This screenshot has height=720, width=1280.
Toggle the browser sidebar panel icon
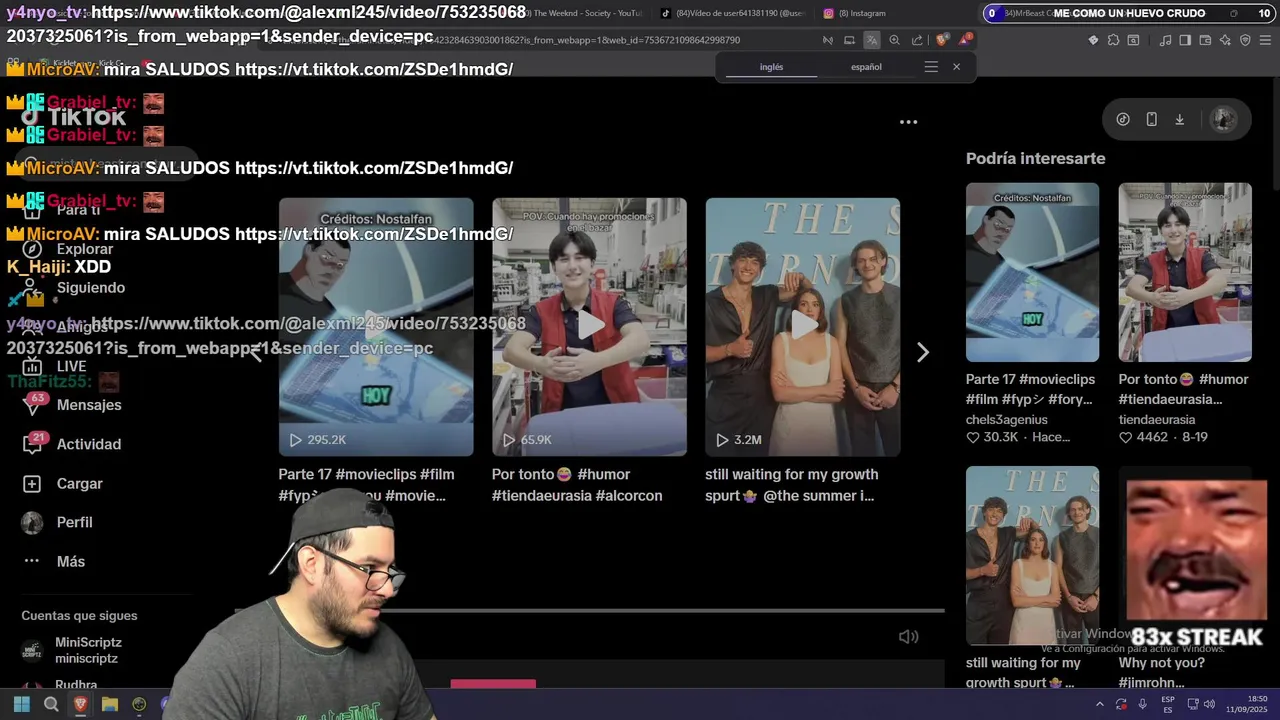(1185, 40)
